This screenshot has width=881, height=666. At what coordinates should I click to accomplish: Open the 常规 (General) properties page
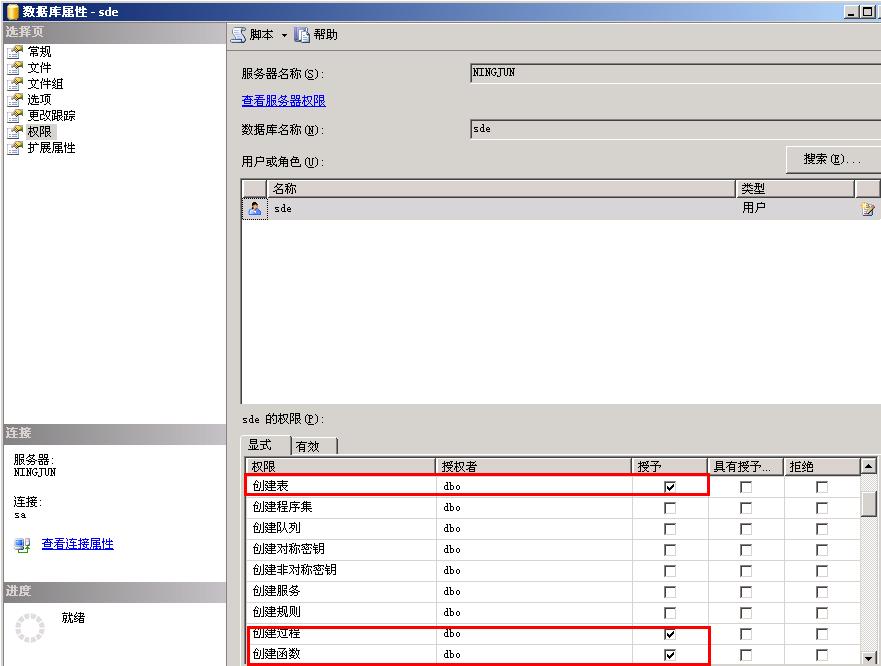click(x=47, y=51)
